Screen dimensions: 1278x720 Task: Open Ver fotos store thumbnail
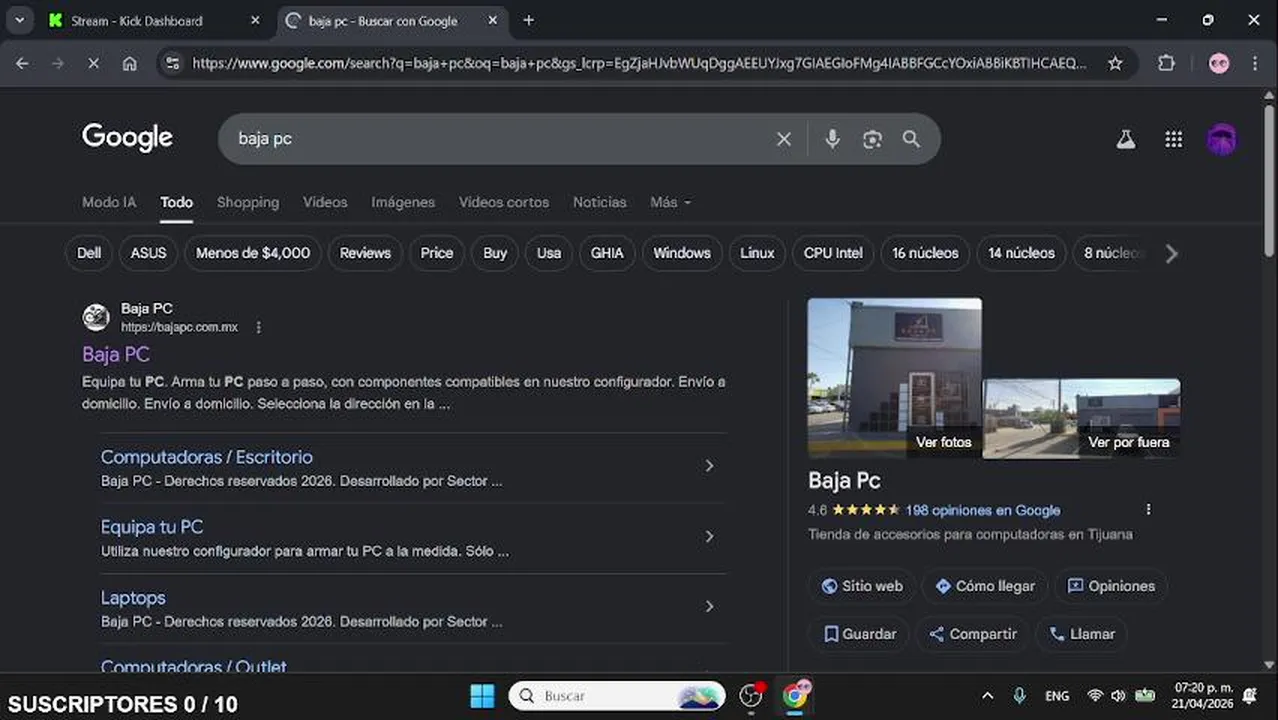click(x=894, y=378)
